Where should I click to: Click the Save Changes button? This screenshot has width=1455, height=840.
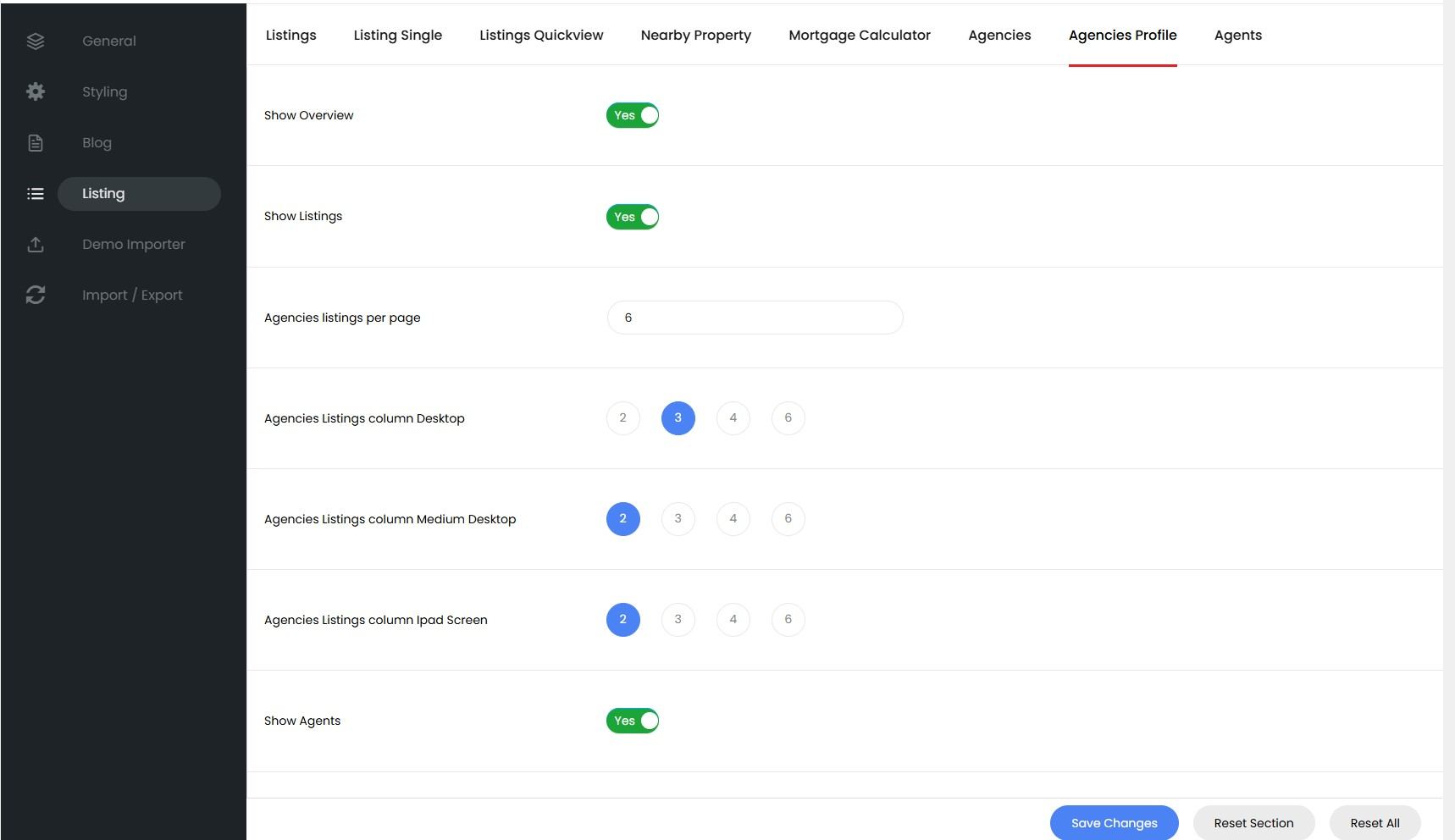[1115, 823]
